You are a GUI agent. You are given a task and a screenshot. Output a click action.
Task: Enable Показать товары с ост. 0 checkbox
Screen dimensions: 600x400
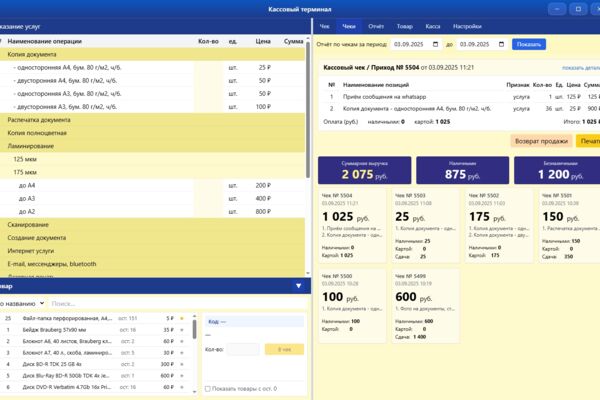[208, 389]
